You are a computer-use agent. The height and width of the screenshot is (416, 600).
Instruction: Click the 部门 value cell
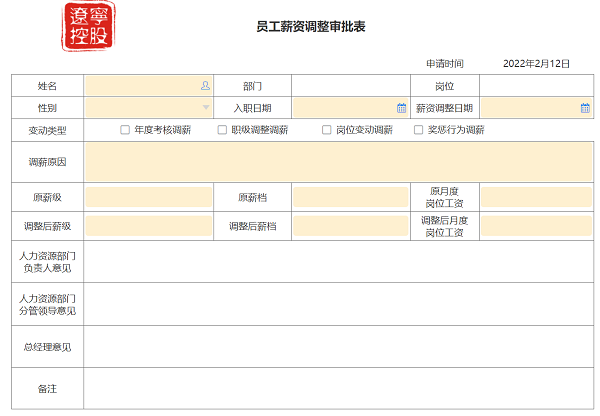(x=351, y=86)
